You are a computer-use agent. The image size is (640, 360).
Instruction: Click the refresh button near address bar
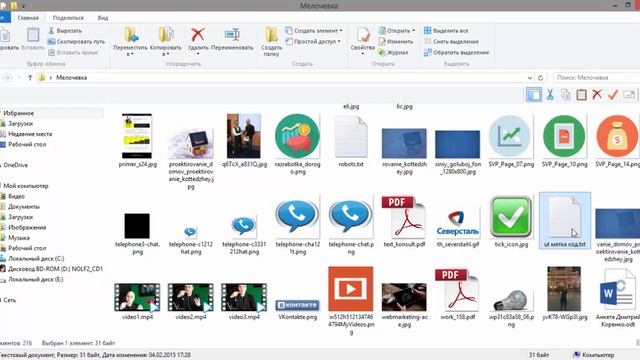pos(540,78)
